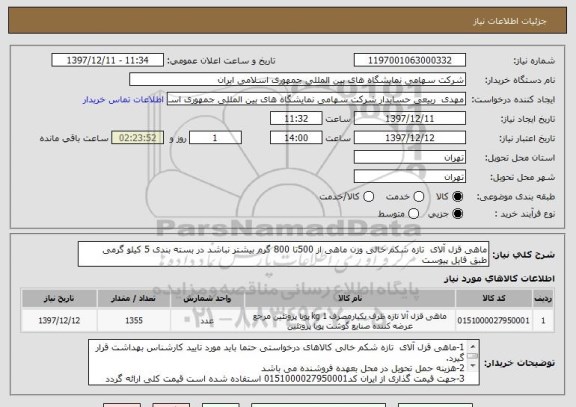The width and height of the screenshot is (576, 407).
Task: Click the product name cell ماهی قزل آلا
Action: (350, 321)
